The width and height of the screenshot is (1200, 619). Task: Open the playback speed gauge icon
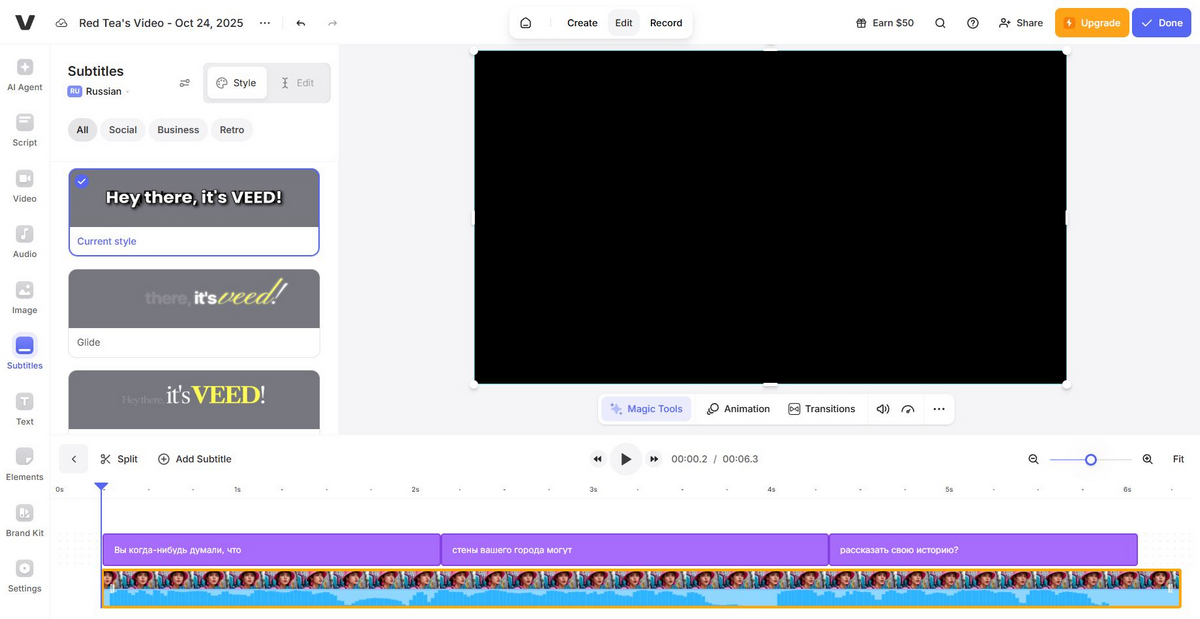[908, 409]
